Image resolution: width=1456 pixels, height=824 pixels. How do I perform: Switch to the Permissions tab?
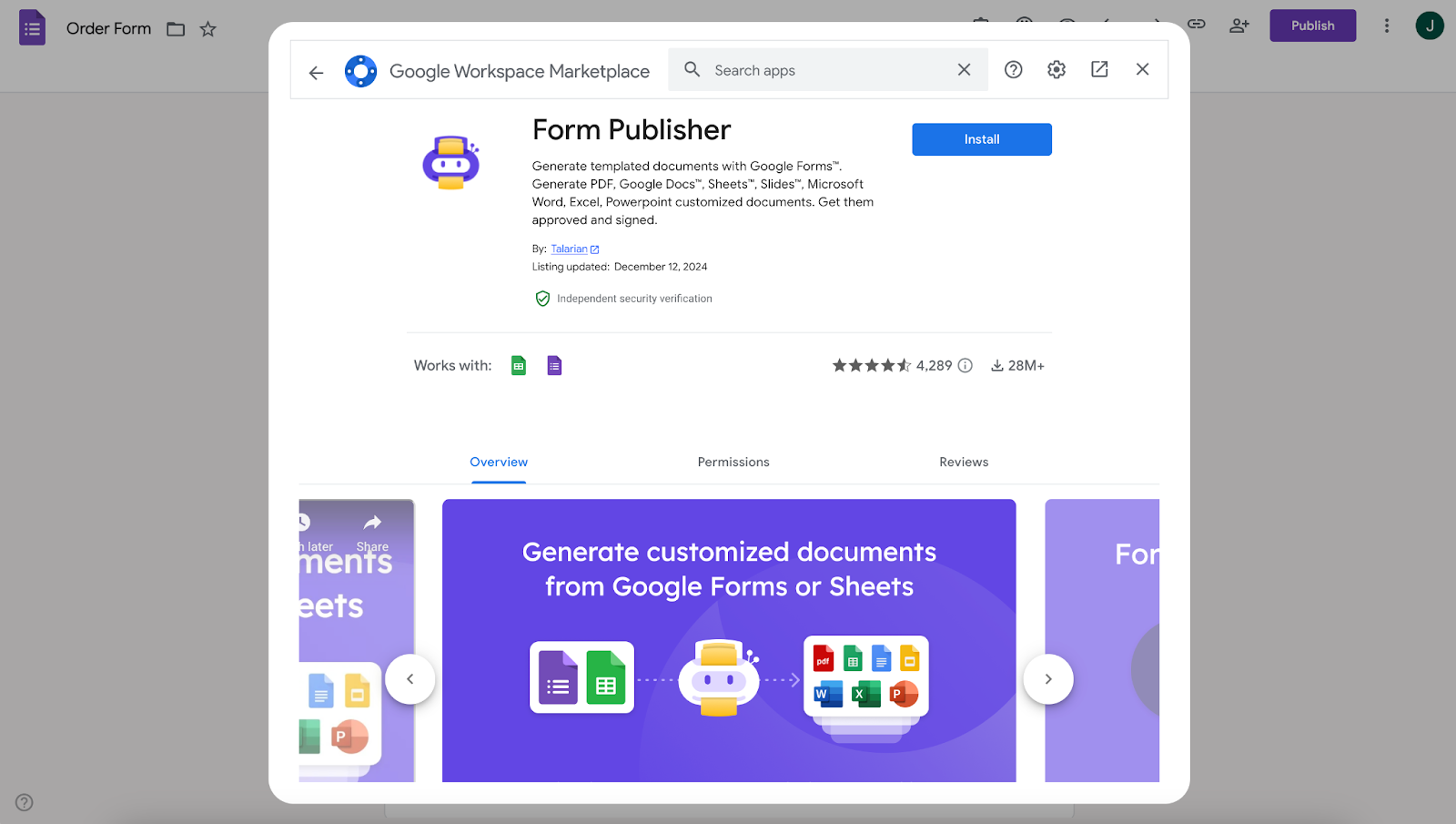pos(733,463)
